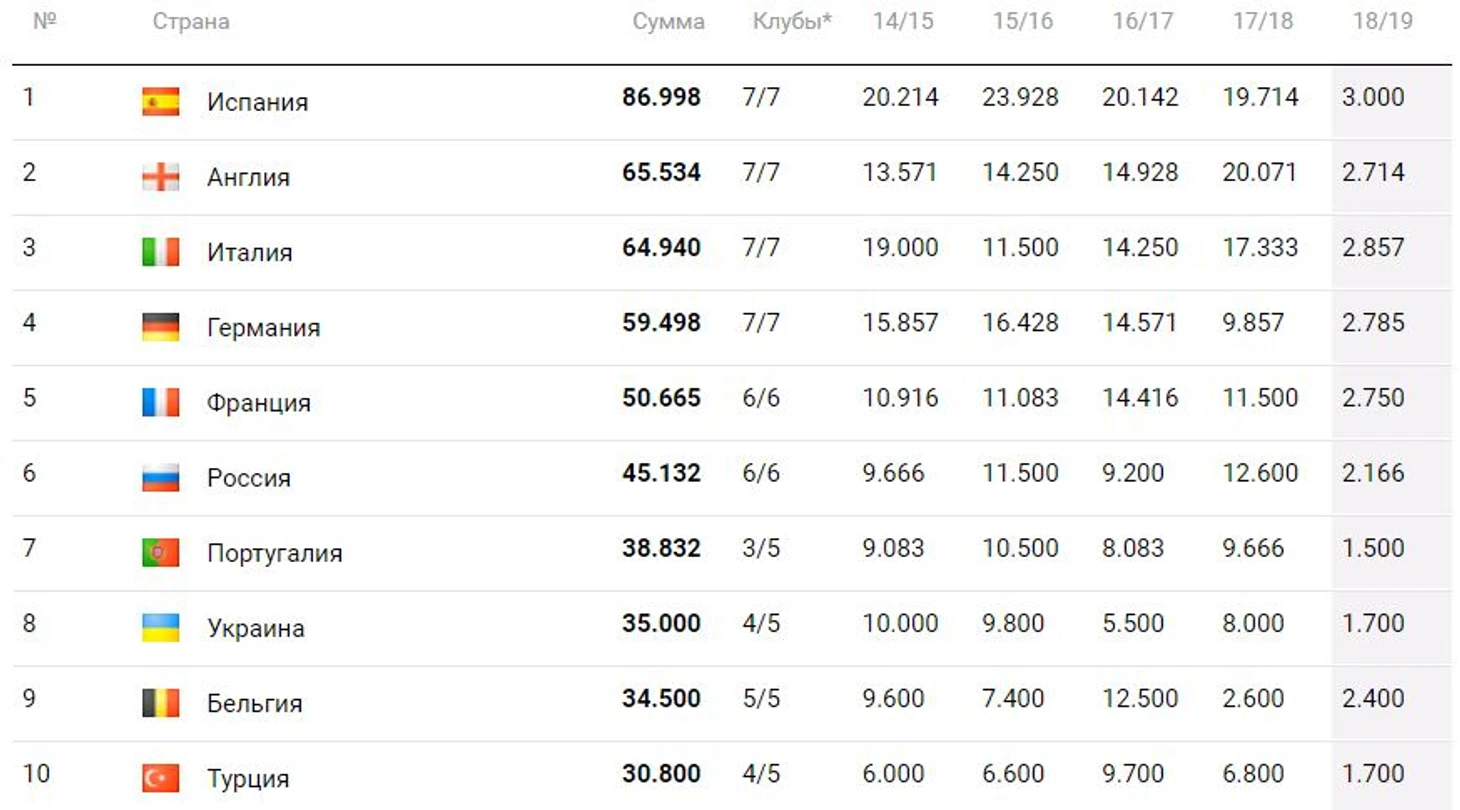Screen dimensions: 1460x810
Task: Click the Spain flag icon
Action: pyautogui.click(x=161, y=101)
